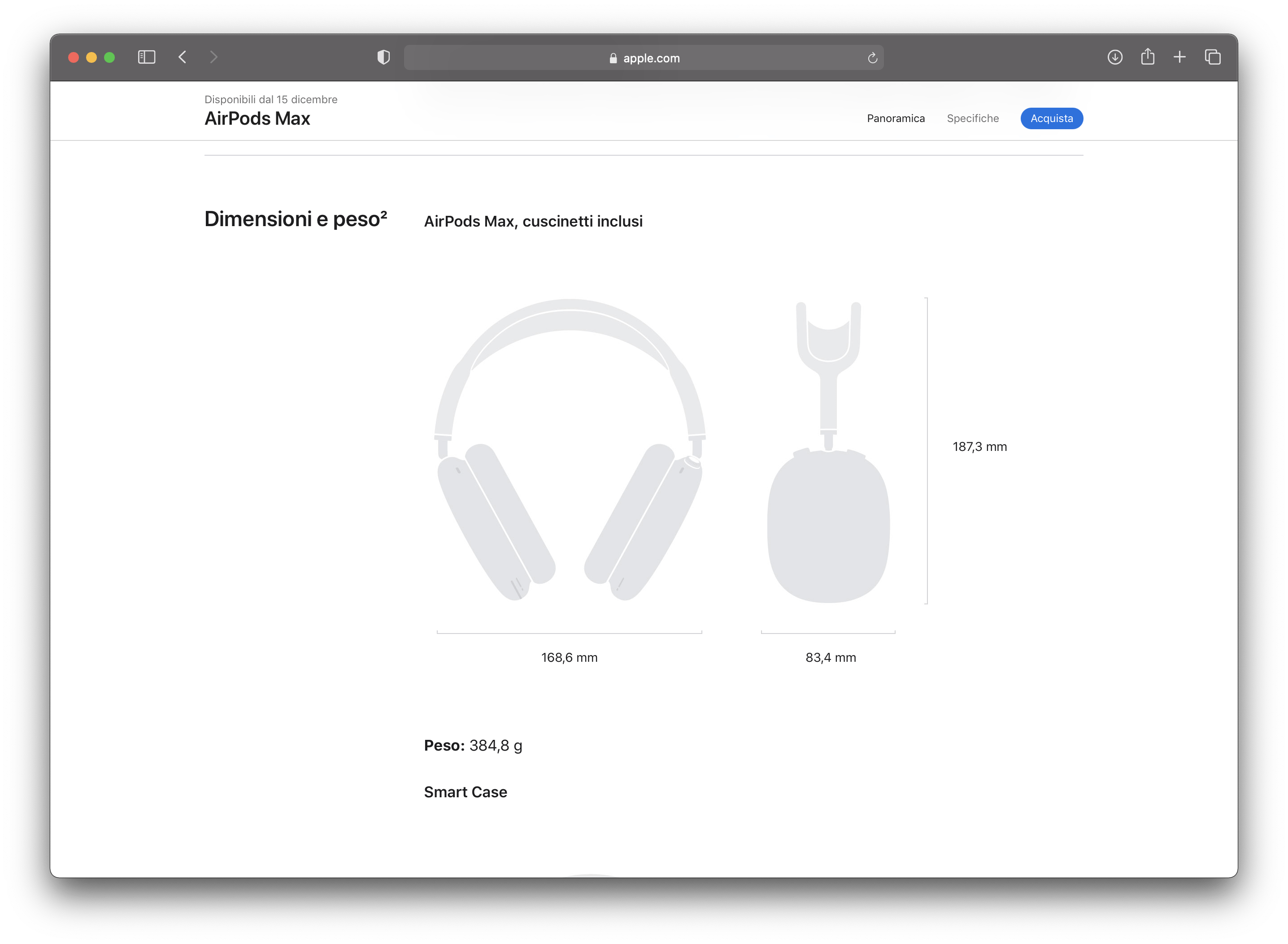Show the tab overview

(1213, 57)
